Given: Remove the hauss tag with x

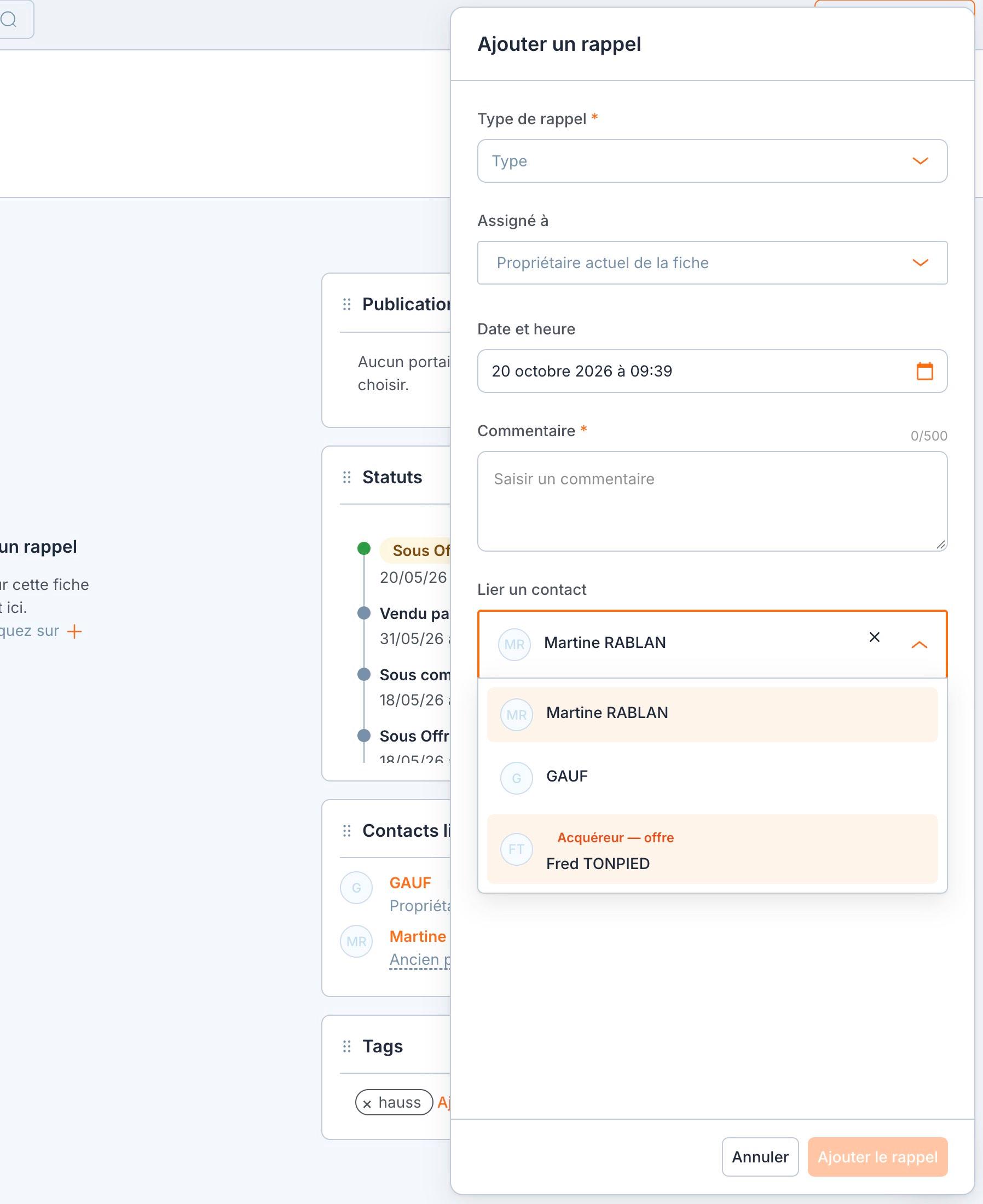Looking at the screenshot, I should [x=367, y=1103].
